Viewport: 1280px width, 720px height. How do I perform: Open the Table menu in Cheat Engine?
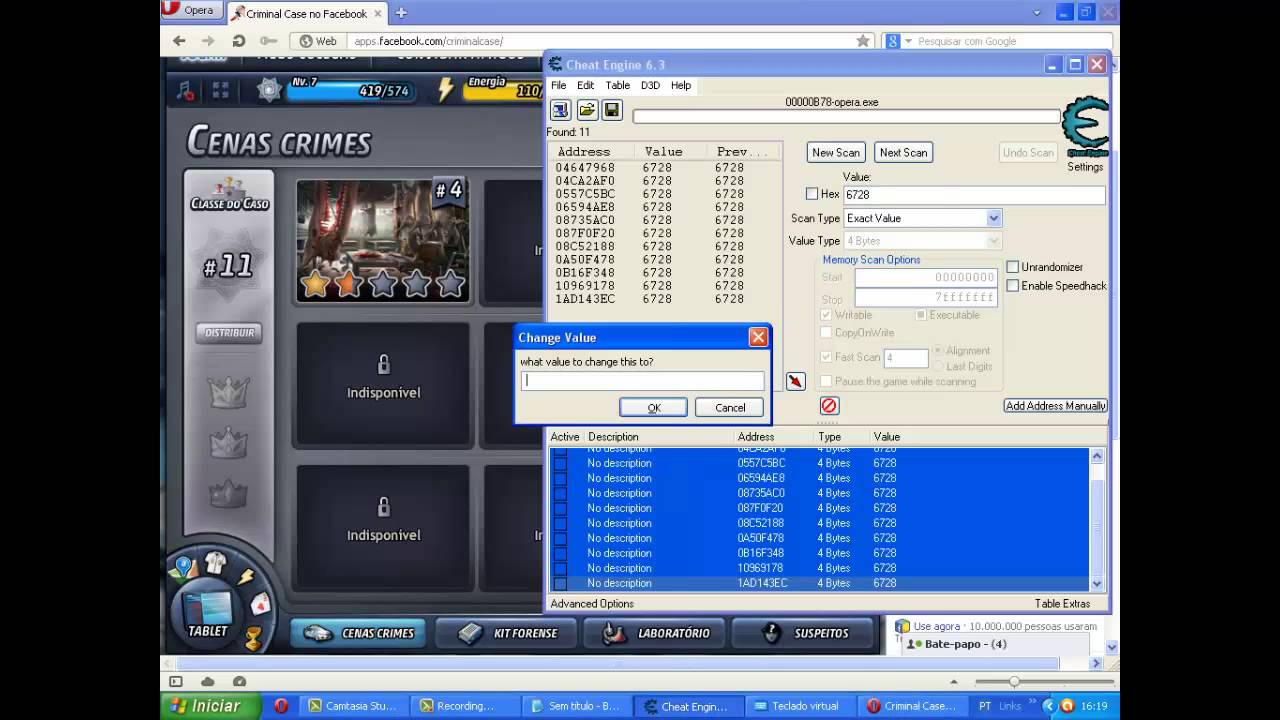point(618,85)
